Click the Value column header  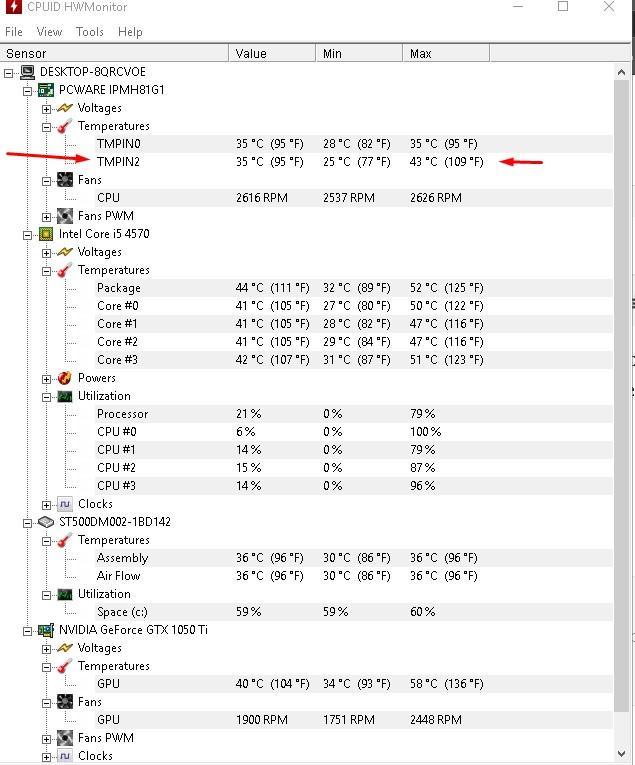(272, 53)
